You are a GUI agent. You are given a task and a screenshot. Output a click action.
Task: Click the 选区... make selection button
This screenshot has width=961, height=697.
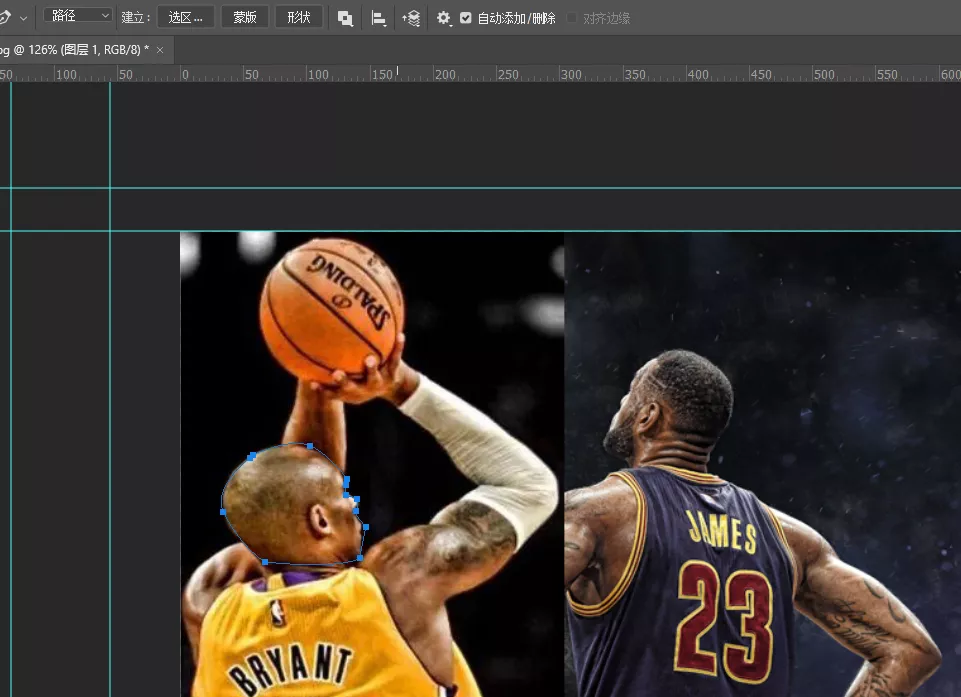coord(186,17)
